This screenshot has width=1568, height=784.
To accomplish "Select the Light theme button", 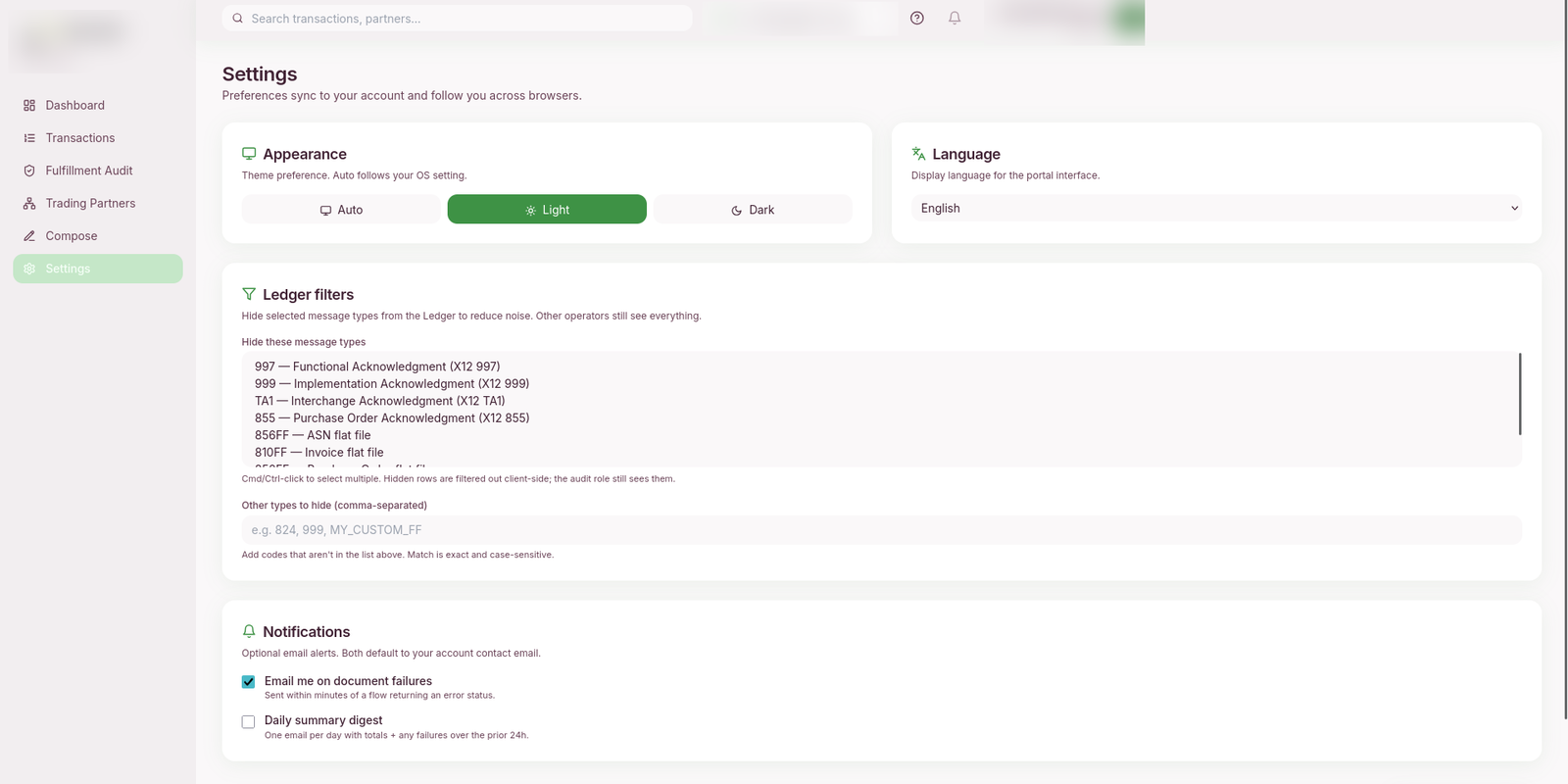I will coord(547,210).
